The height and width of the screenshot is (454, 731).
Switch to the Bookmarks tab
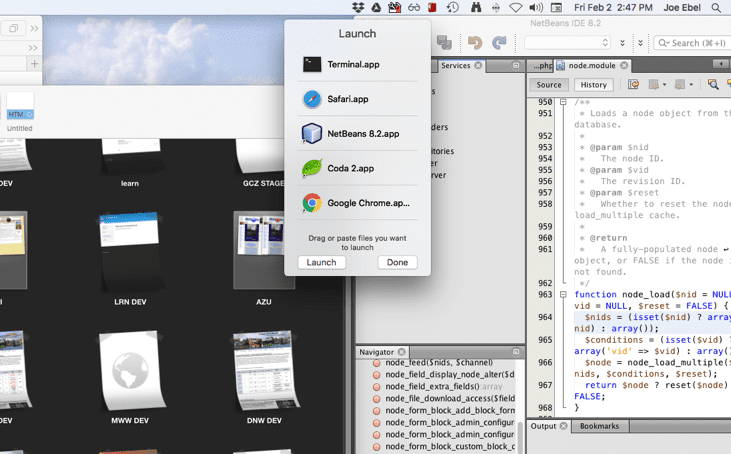pos(600,426)
